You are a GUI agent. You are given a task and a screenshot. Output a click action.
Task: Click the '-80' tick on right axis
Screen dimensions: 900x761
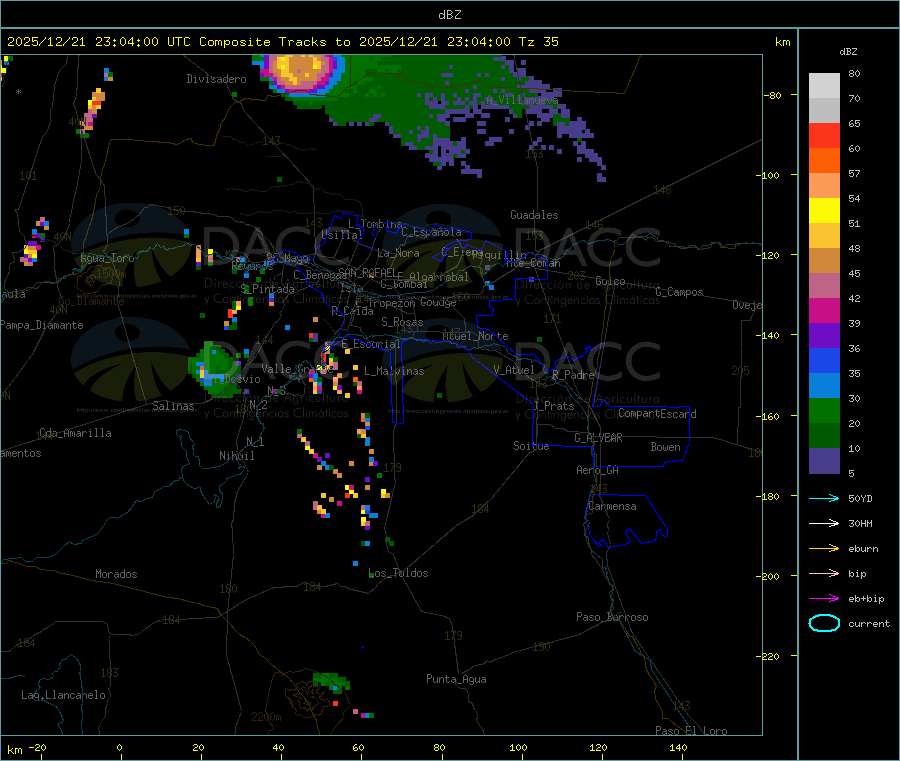(772, 95)
